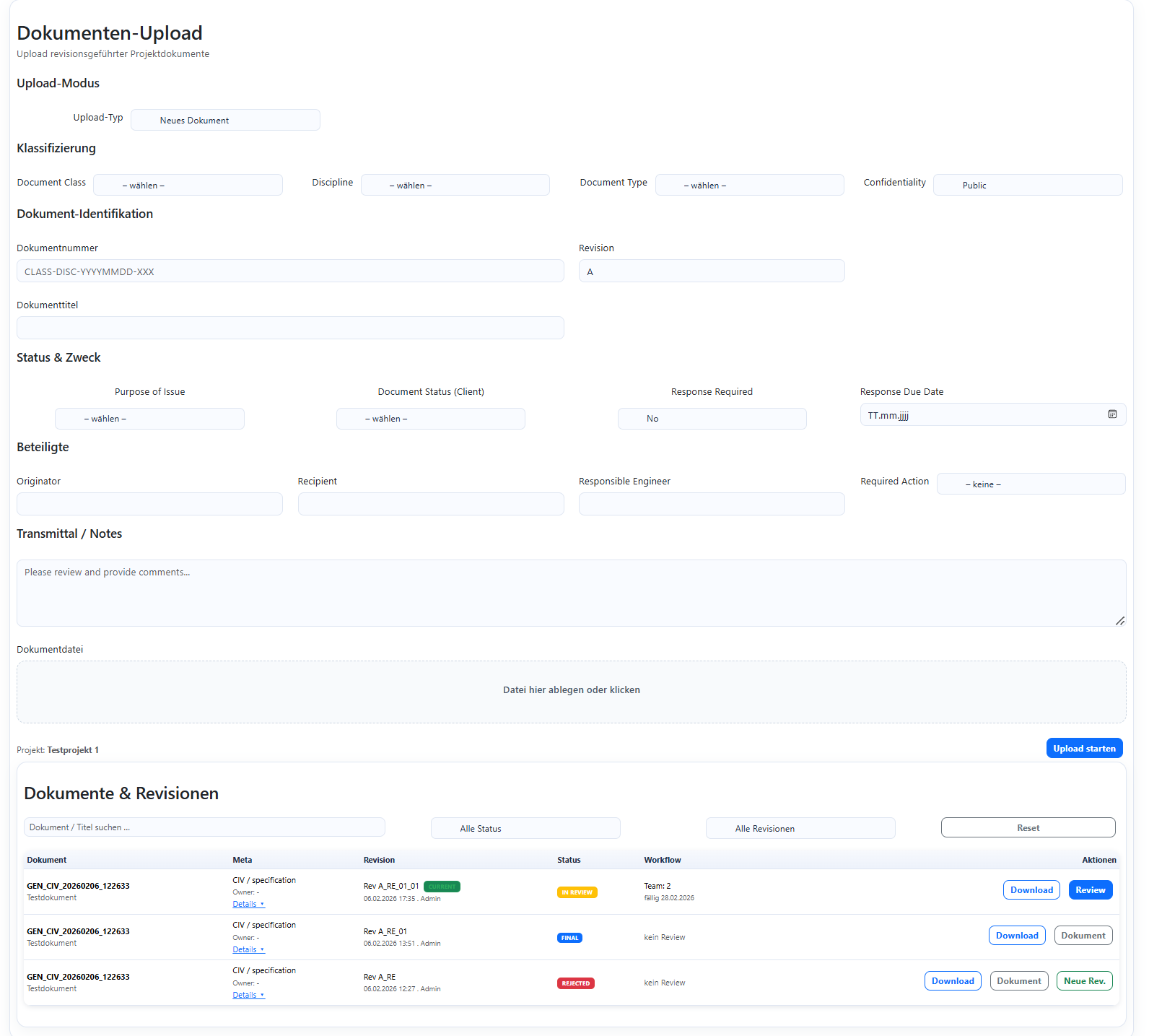Expand the Document Class selector
Image resolution: width=1149 pixels, height=1036 pixels.
coord(188,186)
